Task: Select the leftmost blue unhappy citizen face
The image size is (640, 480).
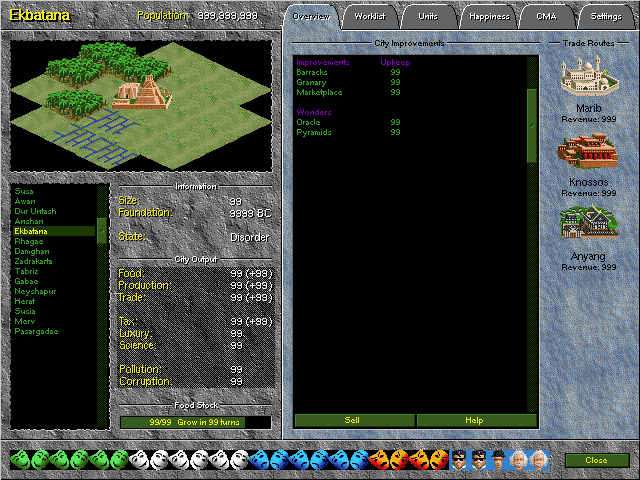Action: pos(259,460)
